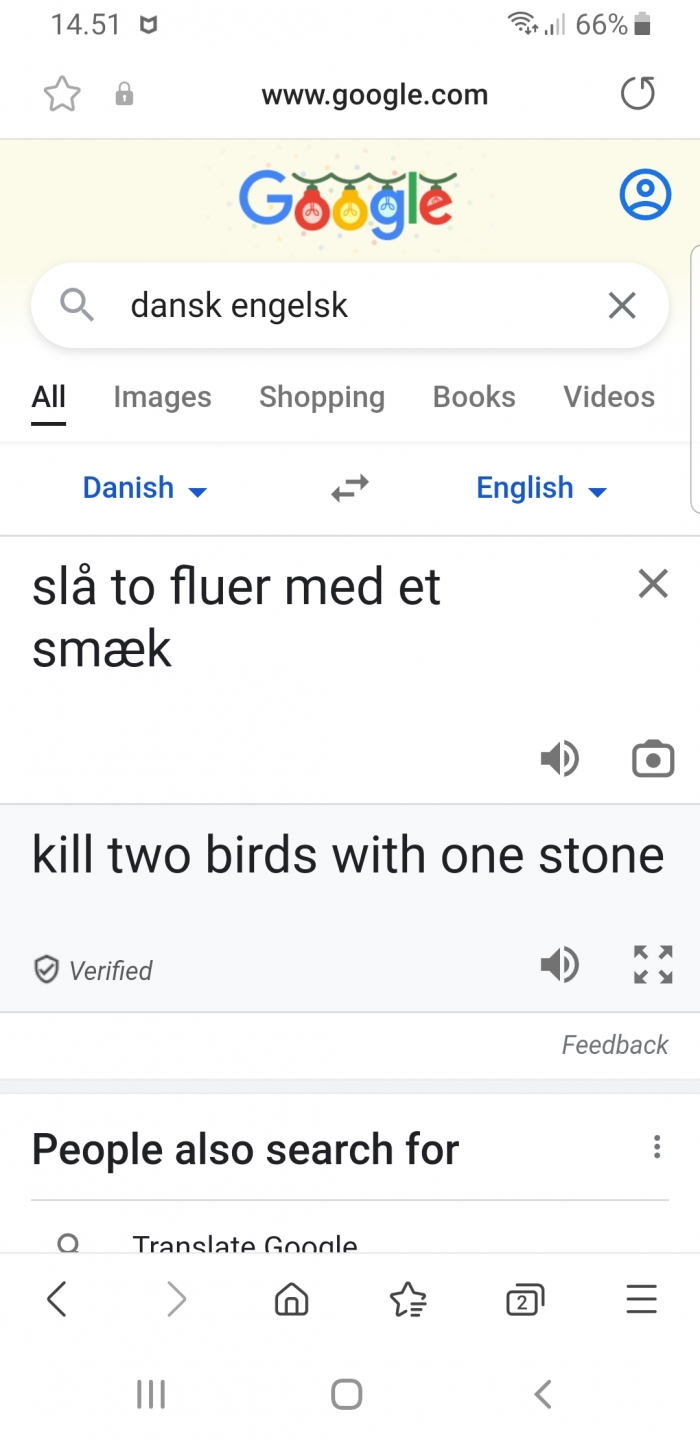Open Google account profile icon
Viewport: 700px width, 1439px height.
pyautogui.click(x=645, y=195)
